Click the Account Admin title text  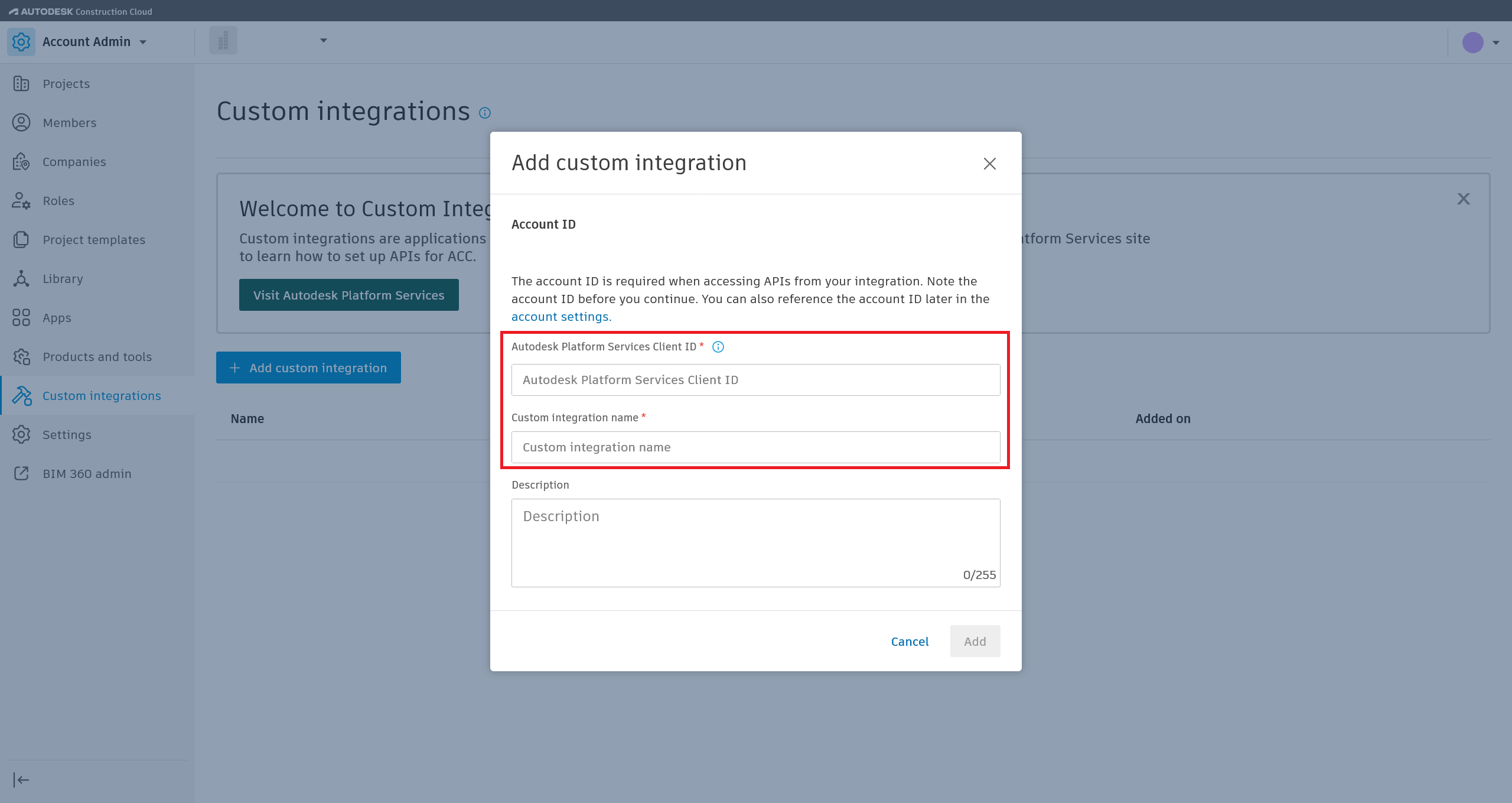pyautogui.click(x=86, y=42)
